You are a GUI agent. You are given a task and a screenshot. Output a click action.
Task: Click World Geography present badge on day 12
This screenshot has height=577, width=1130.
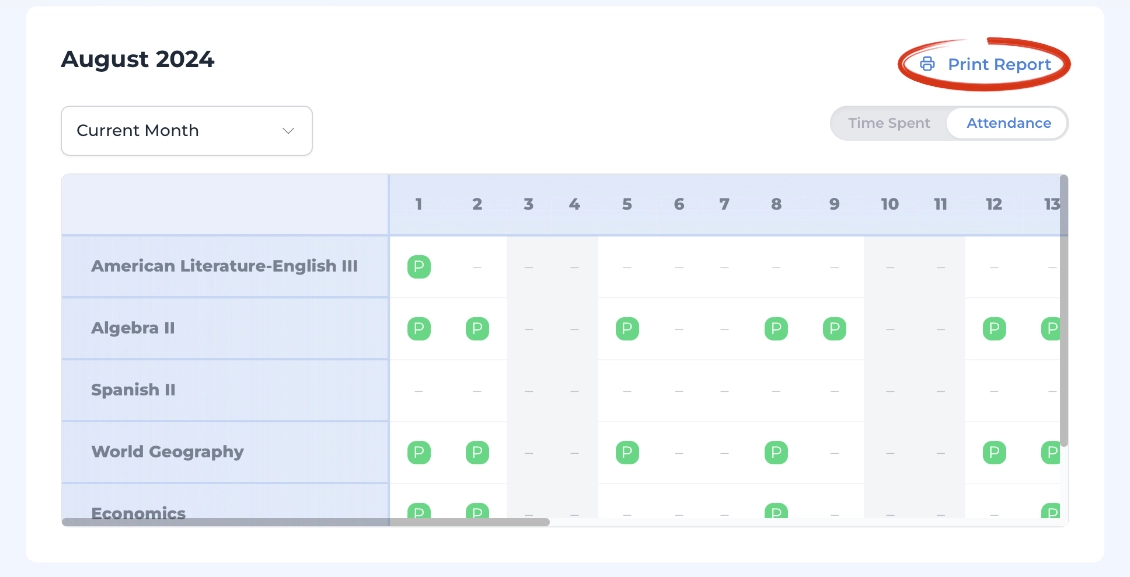pos(994,452)
